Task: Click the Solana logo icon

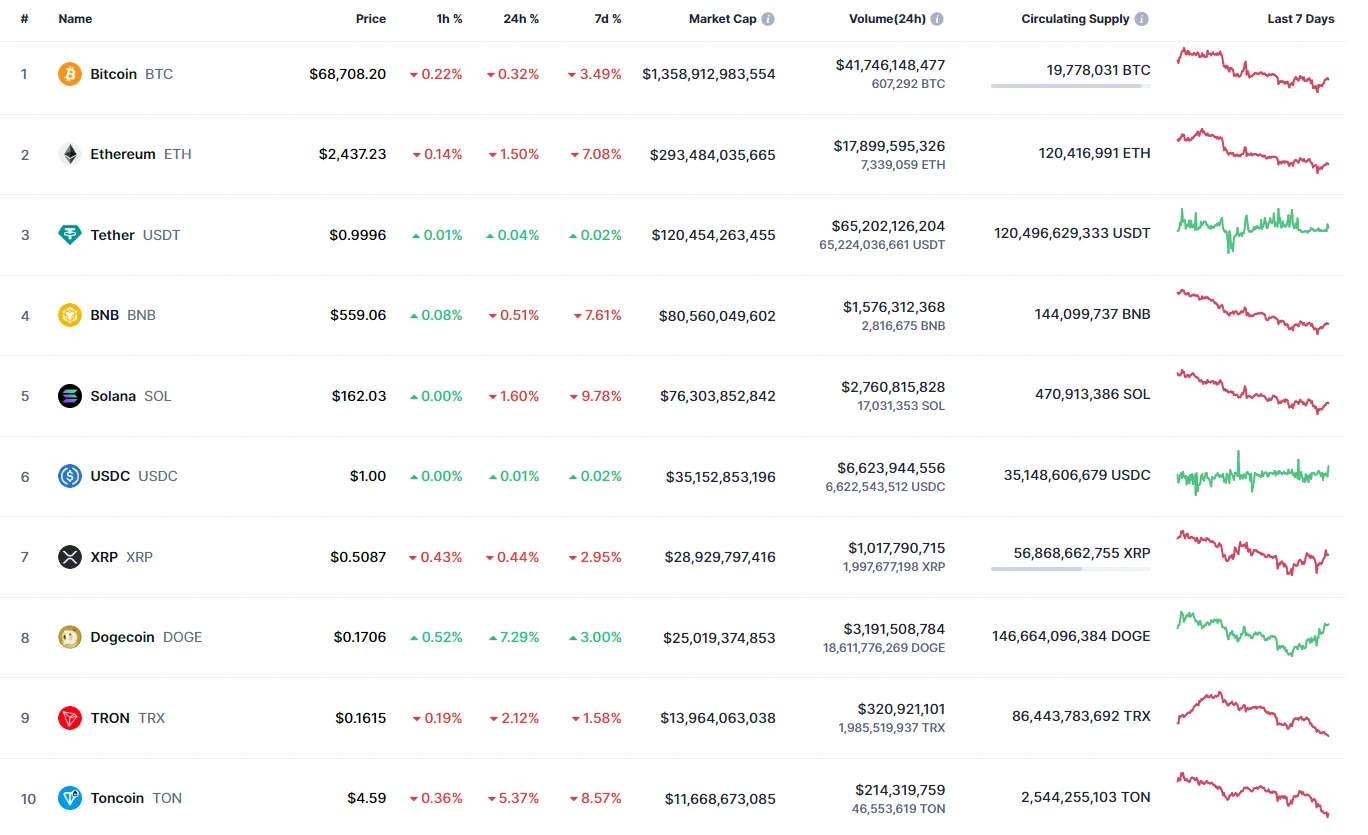Action: point(70,396)
